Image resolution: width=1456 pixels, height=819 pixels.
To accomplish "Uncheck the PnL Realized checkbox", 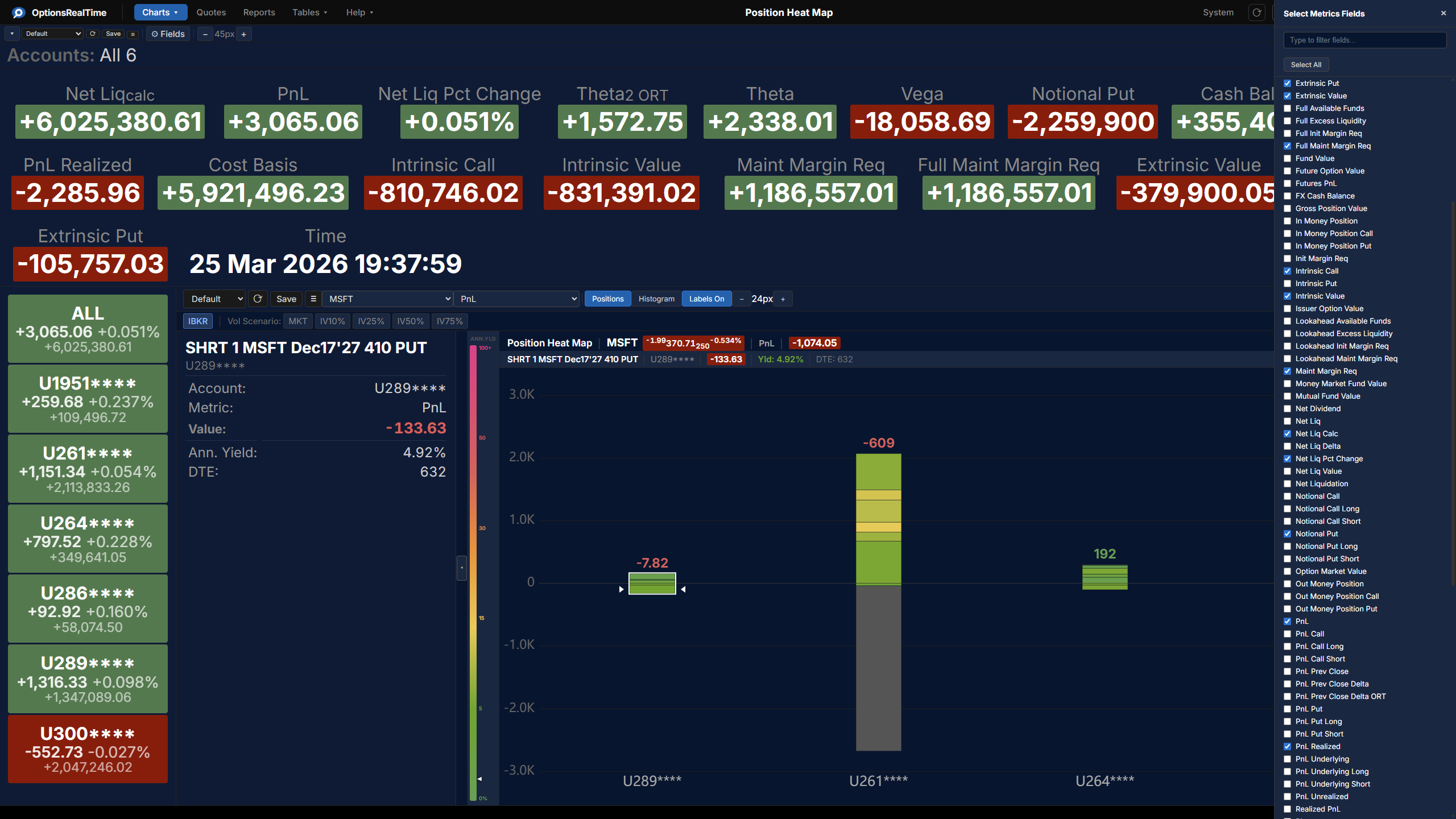I will tap(1288, 746).
